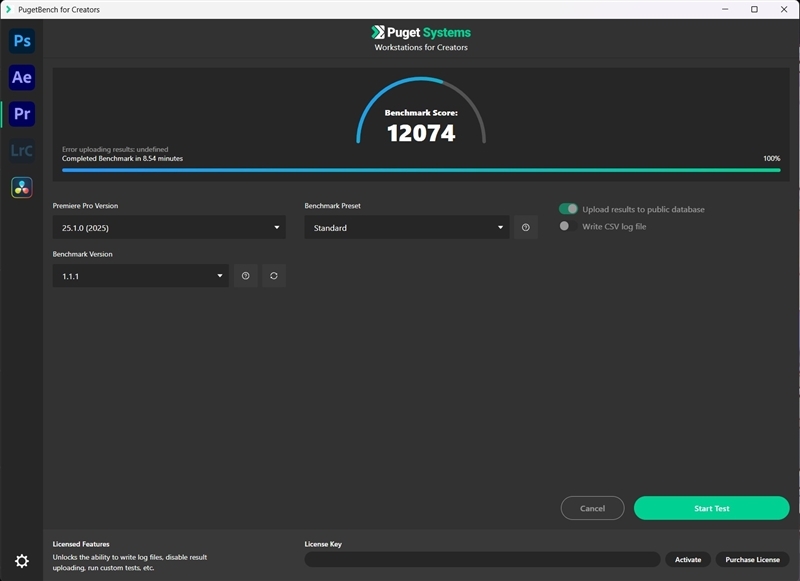Open the Premiere Pro Version dropdown
Image resolution: width=800 pixels, height=581 pixels.
[x=170, y=227]
